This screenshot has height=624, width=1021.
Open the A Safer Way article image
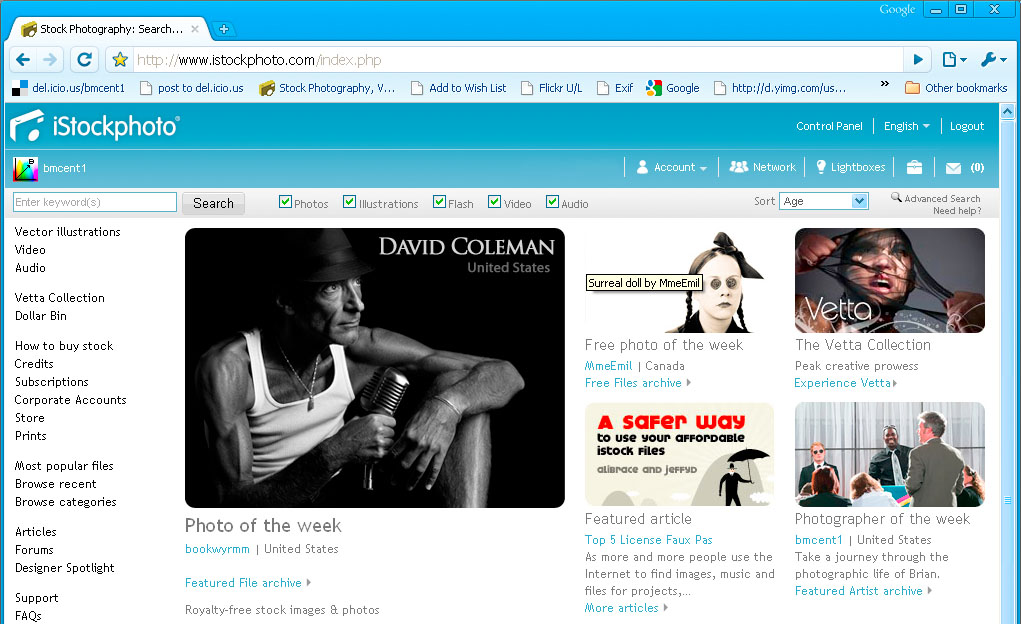(x=679, y=454)
